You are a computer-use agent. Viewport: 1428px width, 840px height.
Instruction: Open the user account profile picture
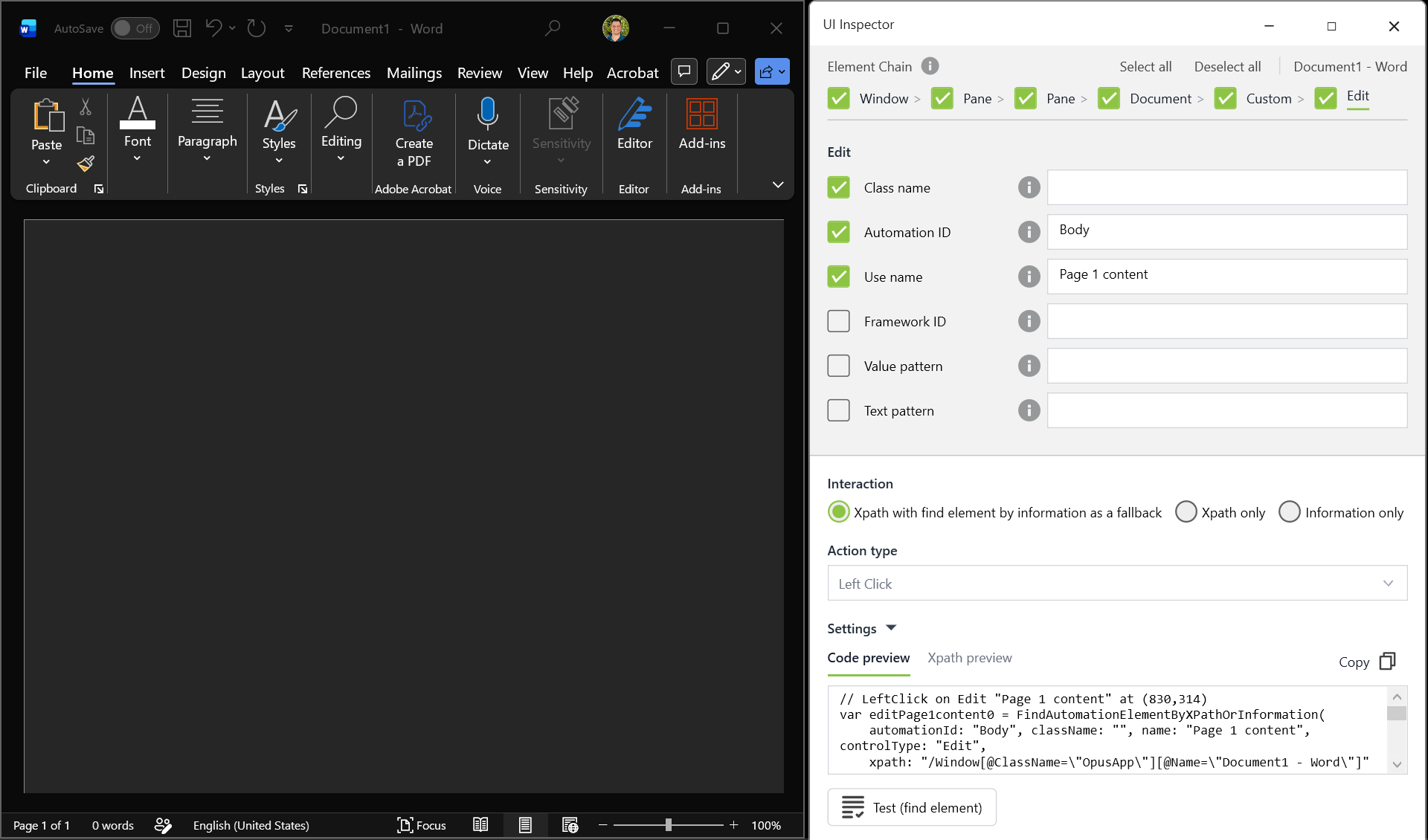(x=616, y=28)
